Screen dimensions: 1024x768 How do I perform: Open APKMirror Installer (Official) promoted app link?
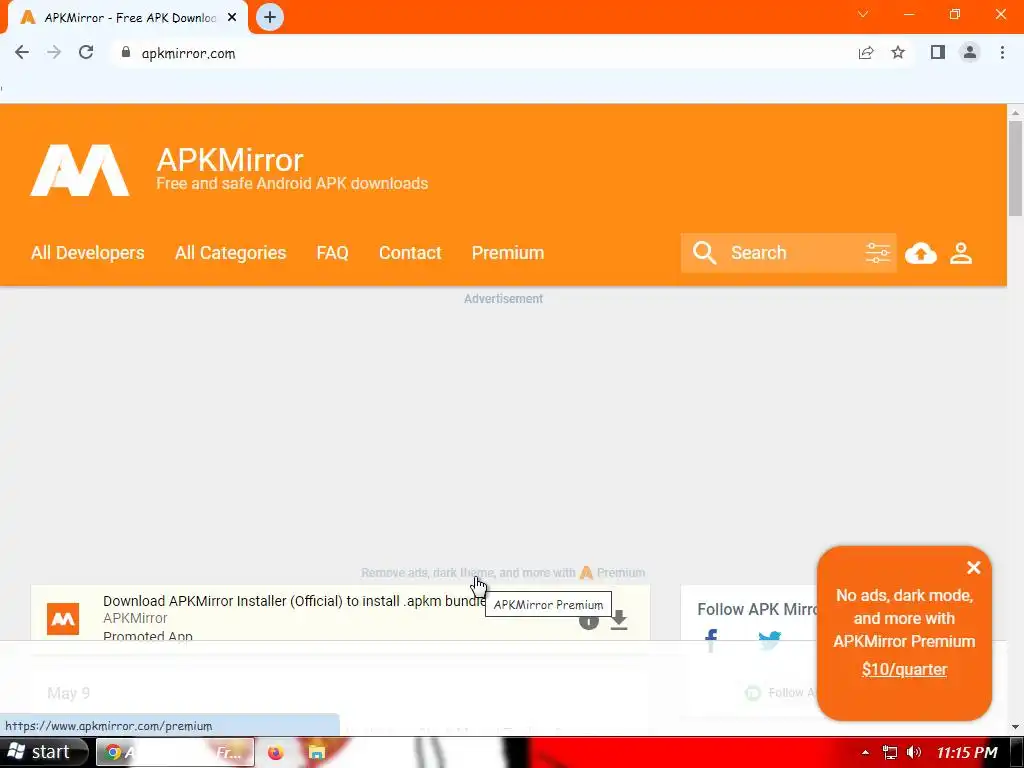pos(294,601)
